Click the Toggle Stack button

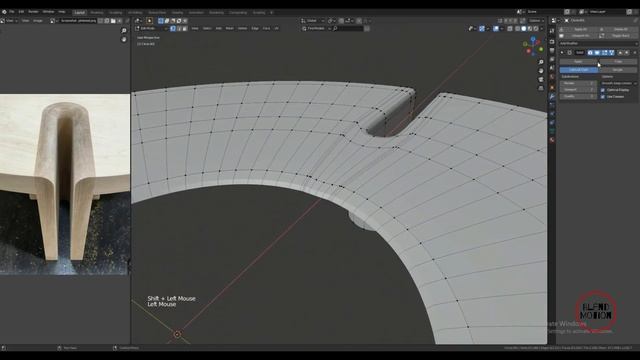[618, 36]
